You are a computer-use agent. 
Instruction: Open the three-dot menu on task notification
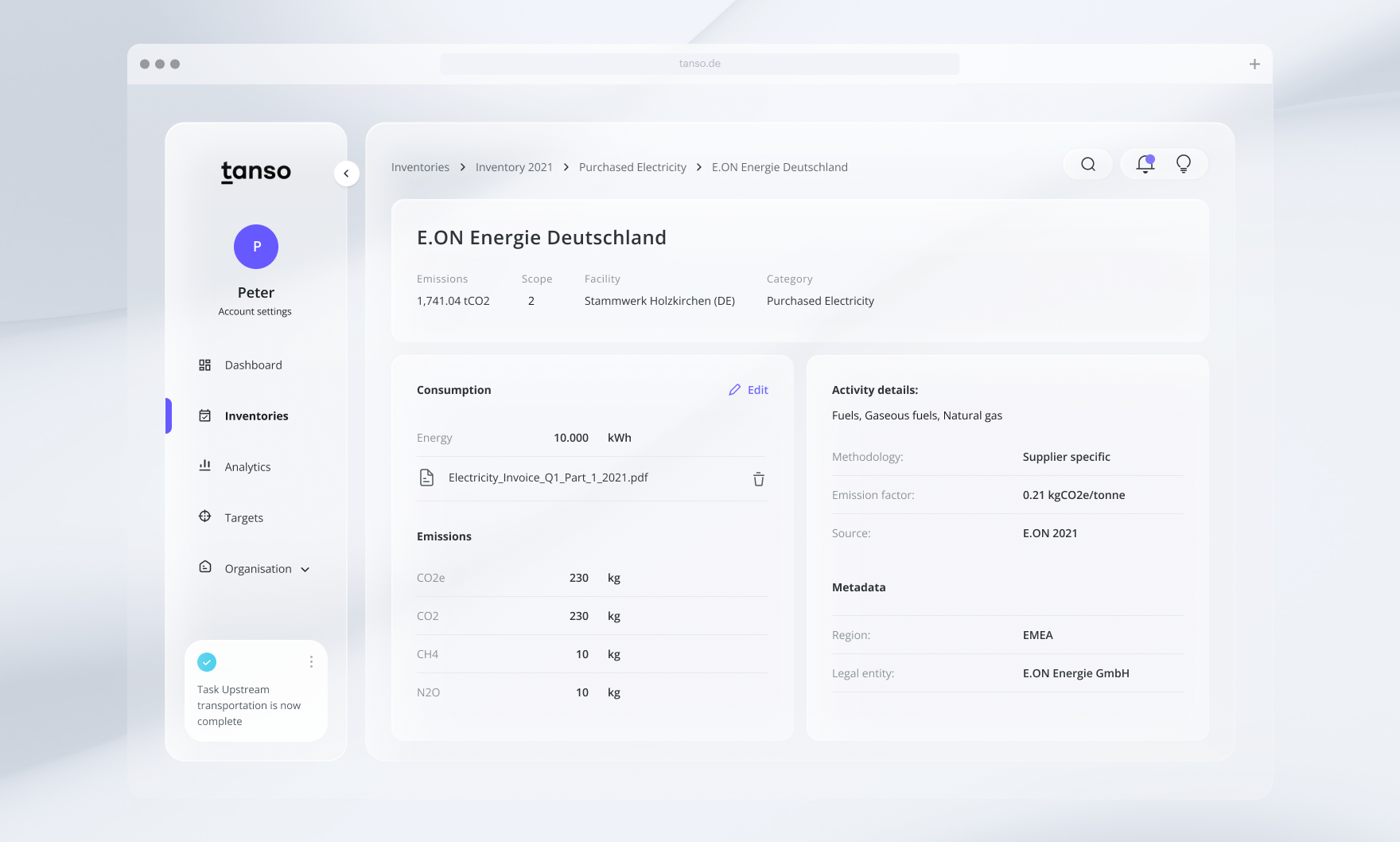pyautogui.click(x=311, y=662)
